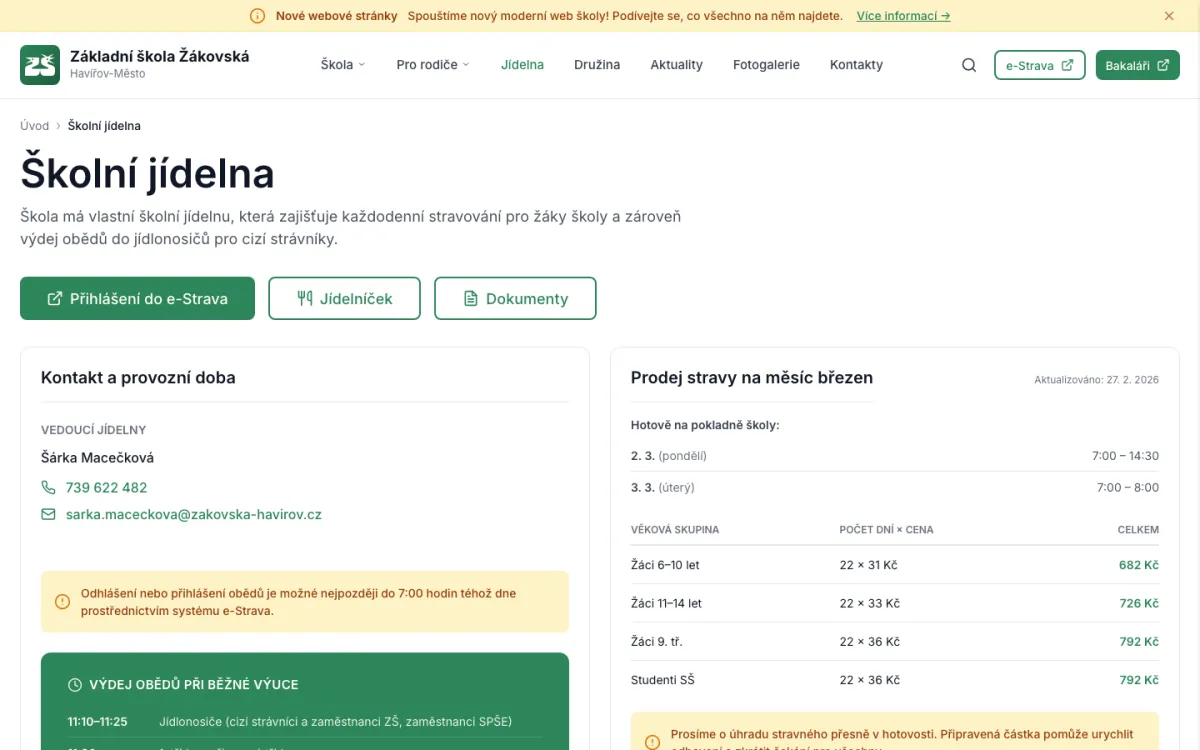The height and width of the screenshot is (750, 1200).
Task: Open the Bakaláři external button
Action: point(1137,65)
